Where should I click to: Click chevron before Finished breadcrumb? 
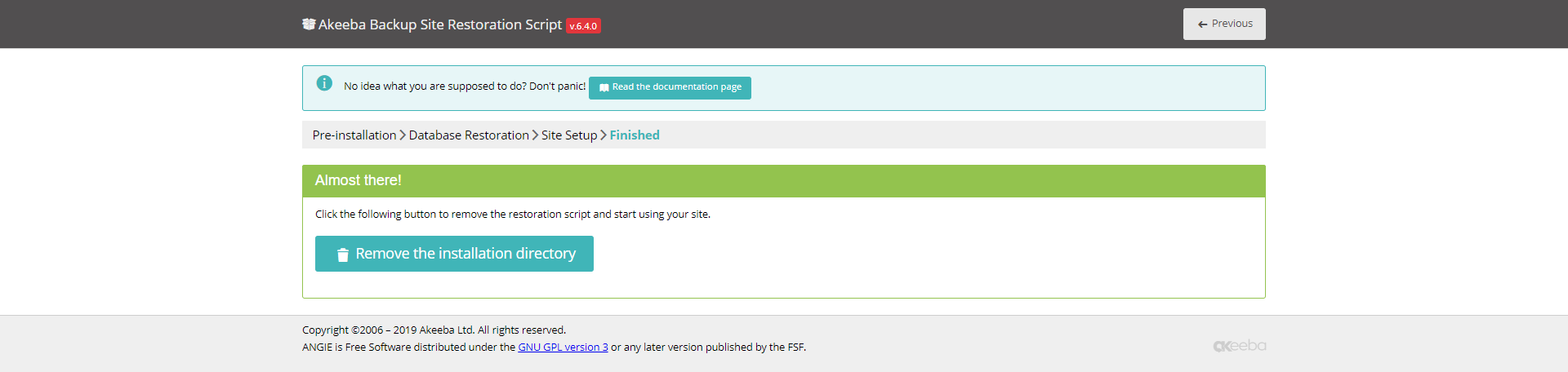pyautogui.click(x=604, y=135)
